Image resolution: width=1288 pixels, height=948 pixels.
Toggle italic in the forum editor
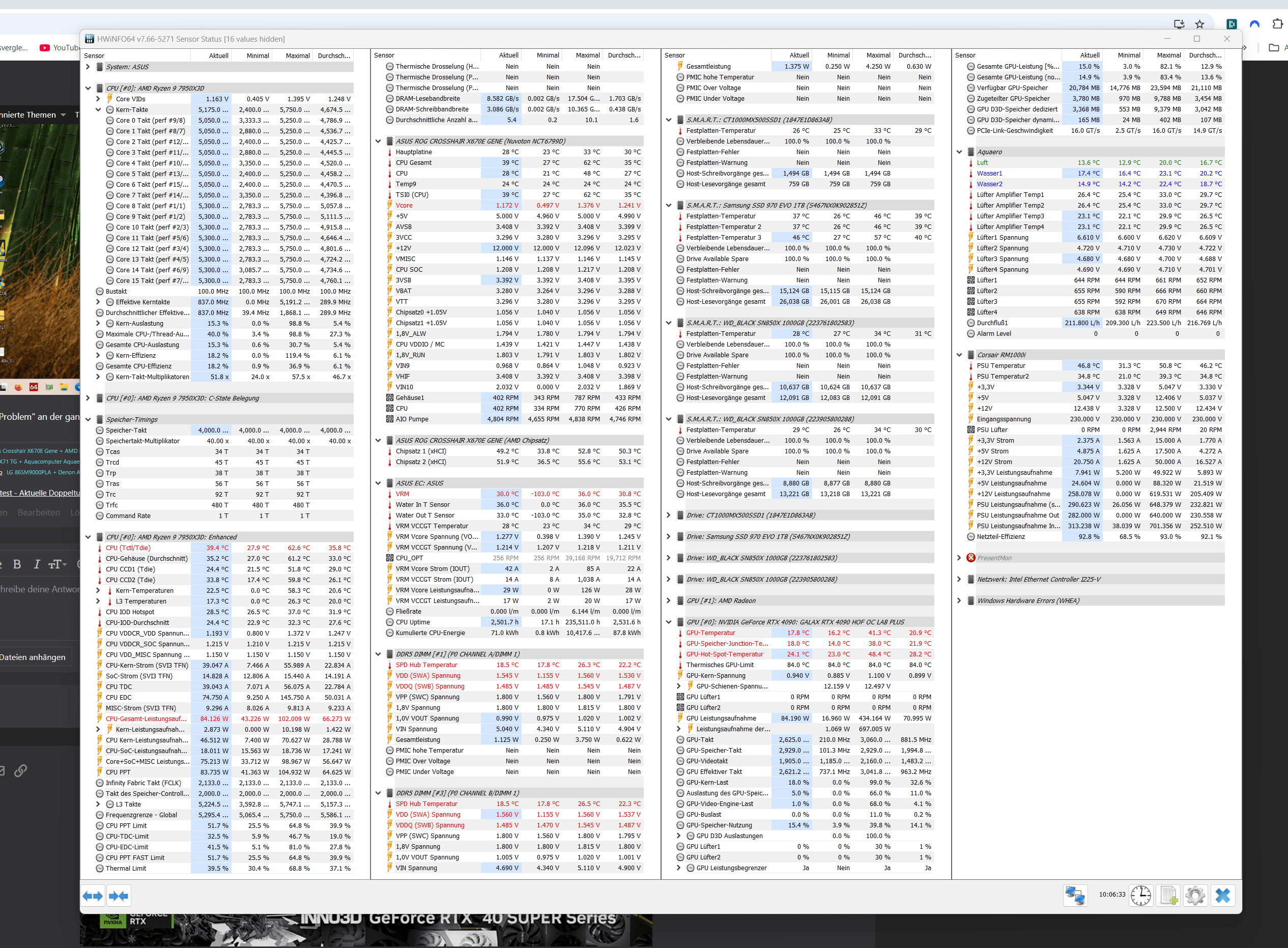click(x=37, y=564)
